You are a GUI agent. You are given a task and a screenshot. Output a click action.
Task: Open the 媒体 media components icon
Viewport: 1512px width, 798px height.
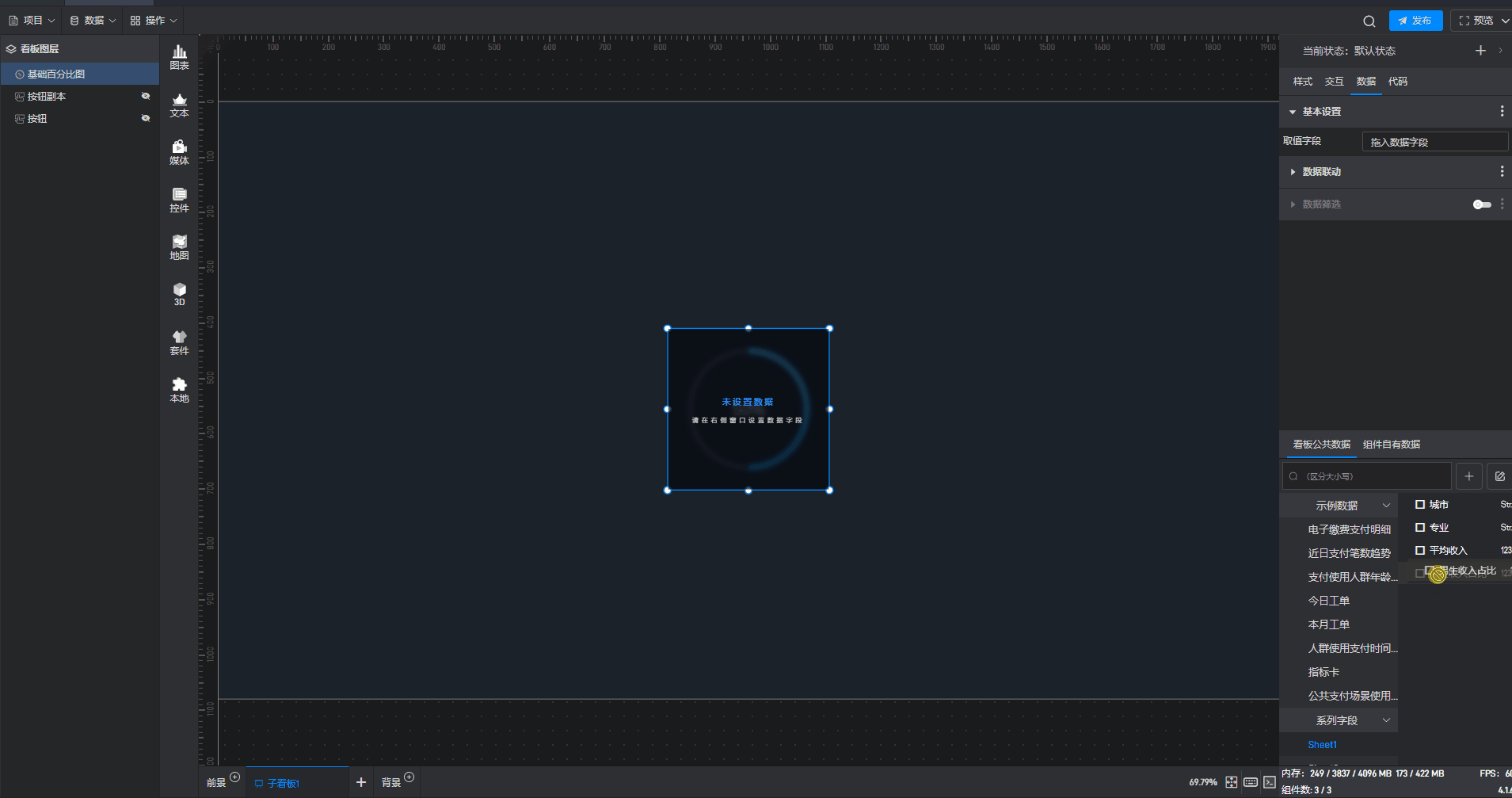coord(179,152)
